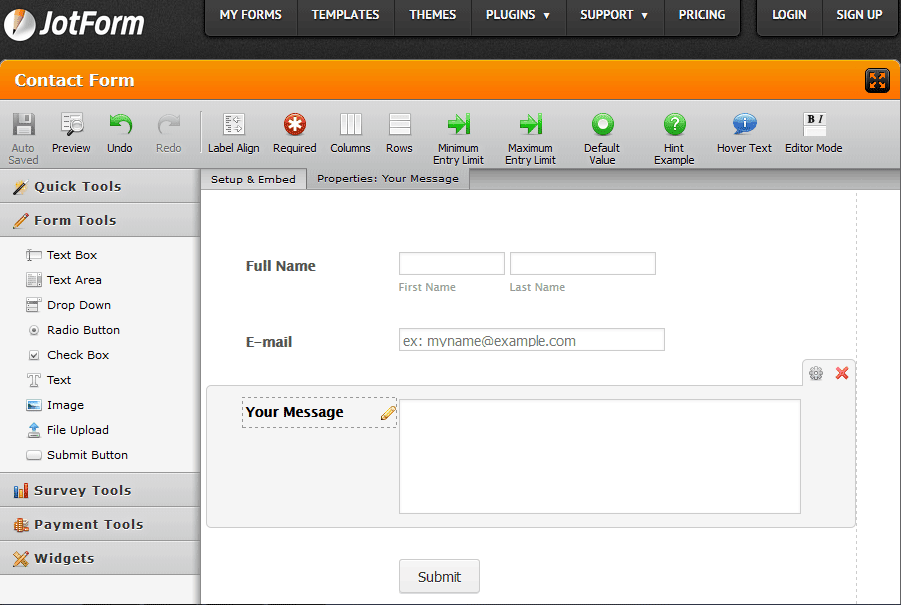Add a Radio Button field
This screenshot has height=605, width=901.
tap(73, 330)
